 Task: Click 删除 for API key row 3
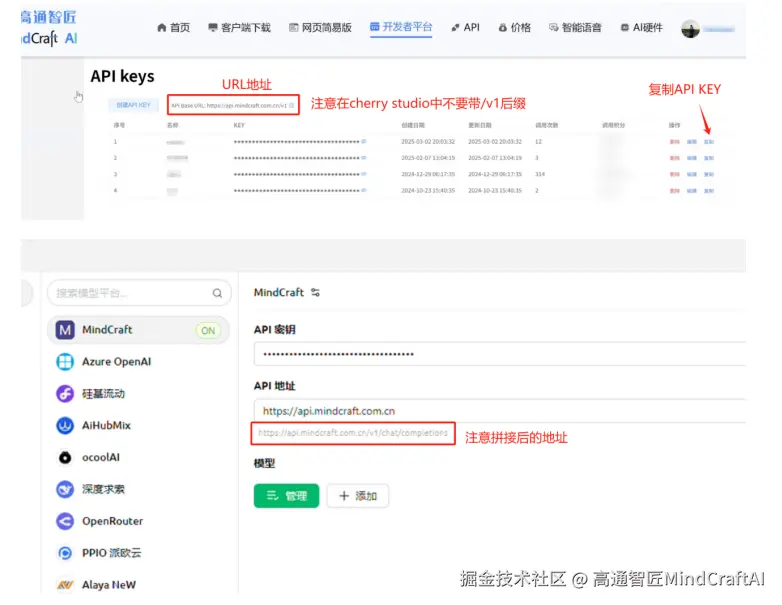click(x=674, y=174)
